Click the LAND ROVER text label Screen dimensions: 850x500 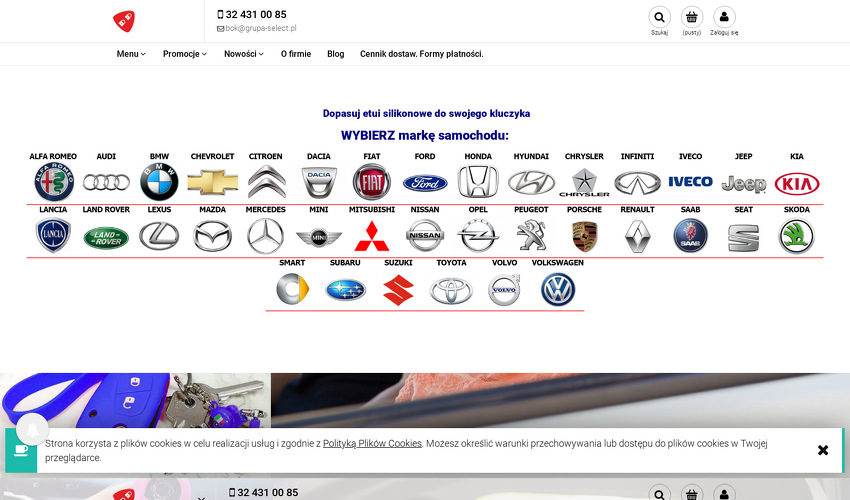pos(106,209)
